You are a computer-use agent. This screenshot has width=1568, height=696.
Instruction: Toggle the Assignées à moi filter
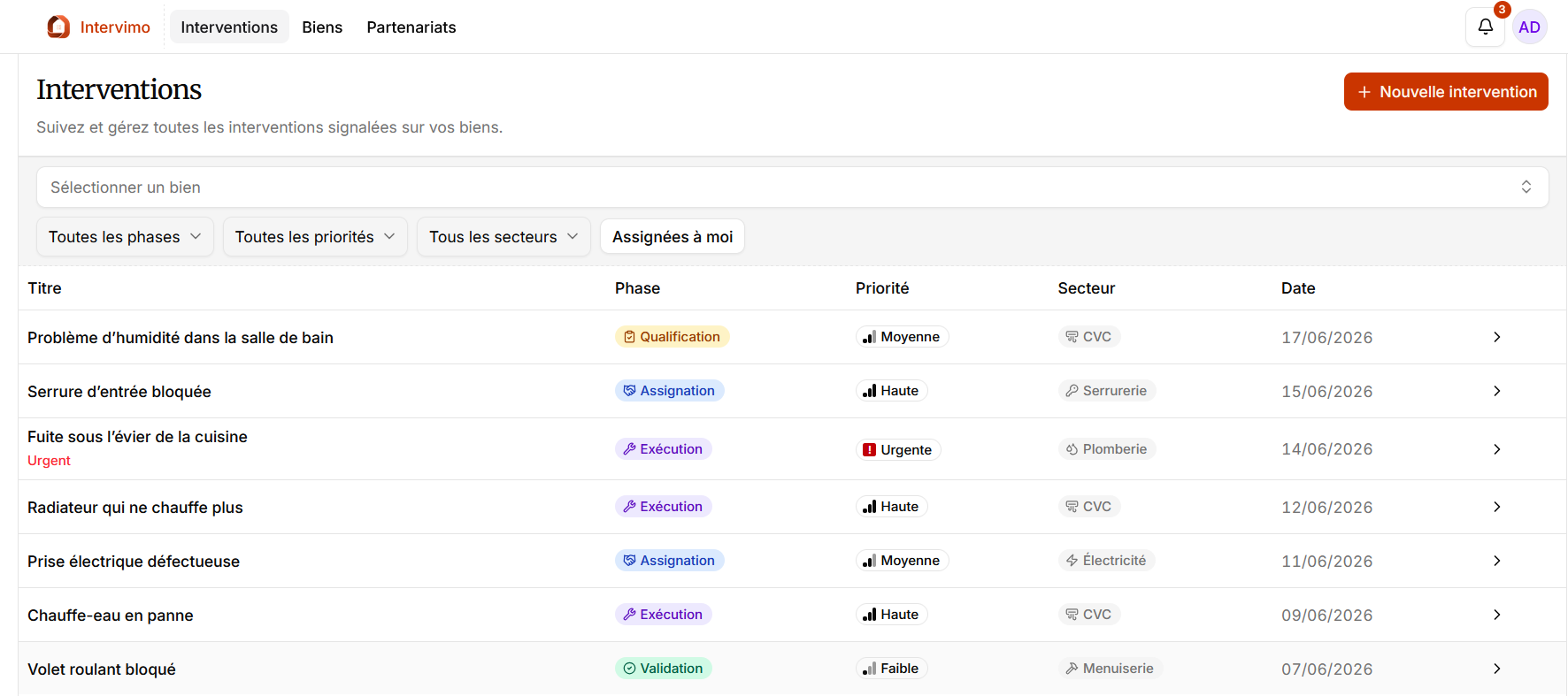[673, 237]
